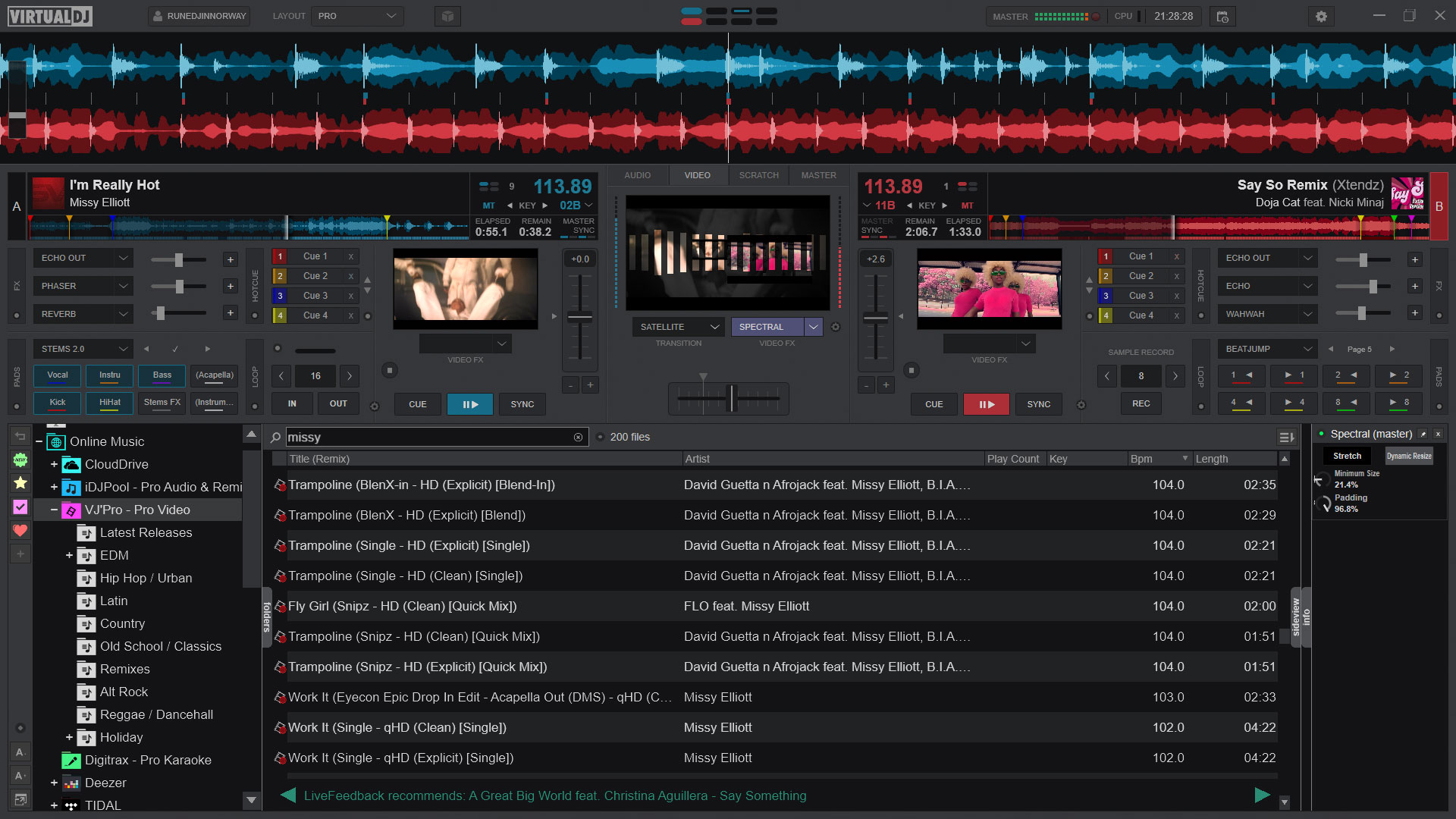Click the REC sample record button

pyautogui.click(x=1141, y=404)
